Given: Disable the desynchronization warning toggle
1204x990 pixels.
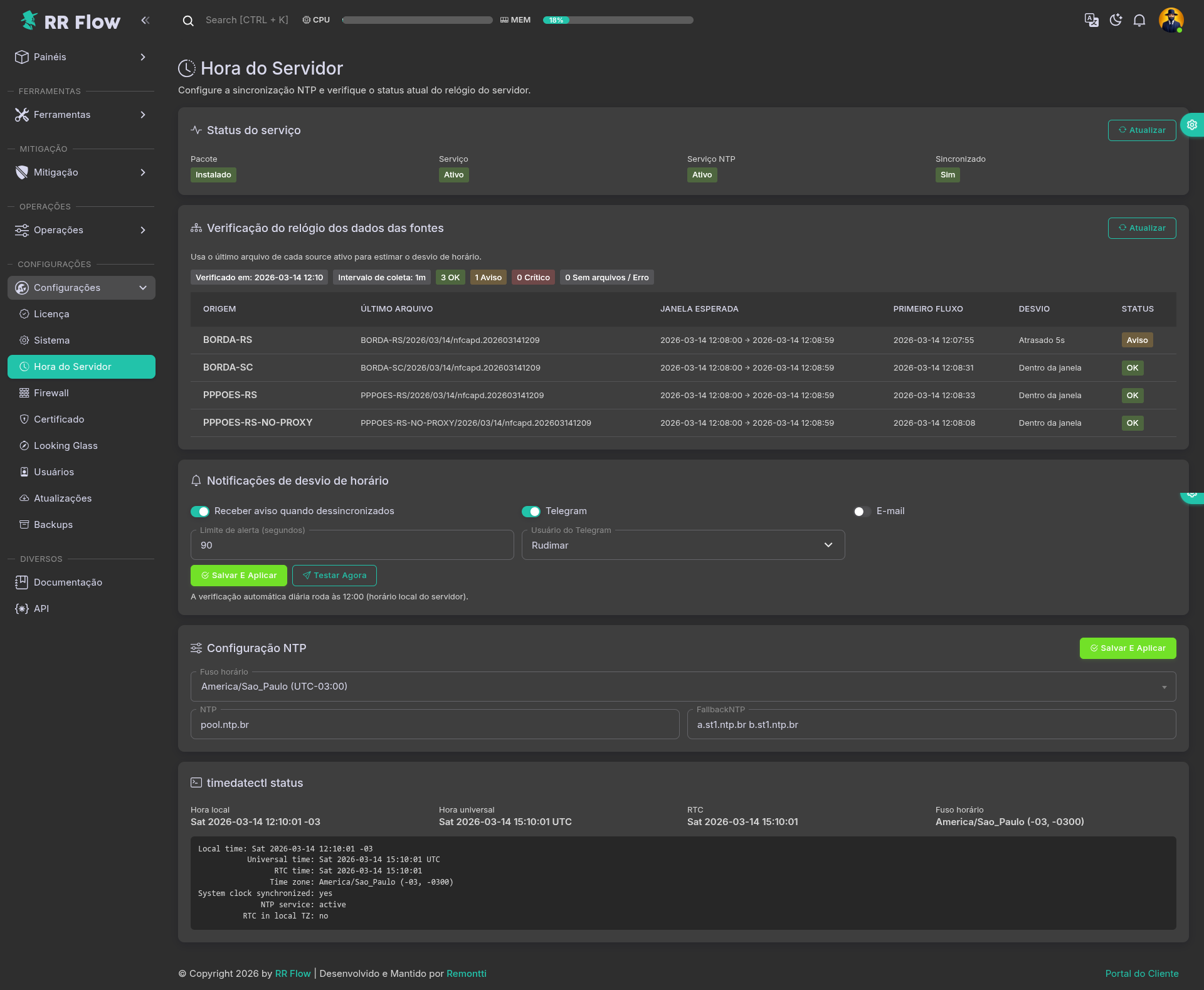Looking at the screenshot, I should tap(200, 512).
